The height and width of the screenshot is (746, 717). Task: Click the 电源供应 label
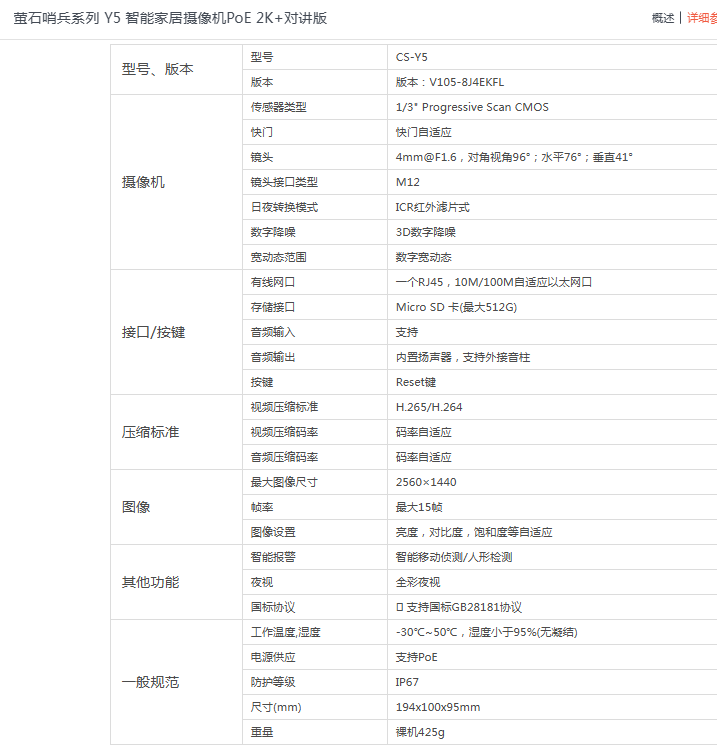(x=273, y=657)
